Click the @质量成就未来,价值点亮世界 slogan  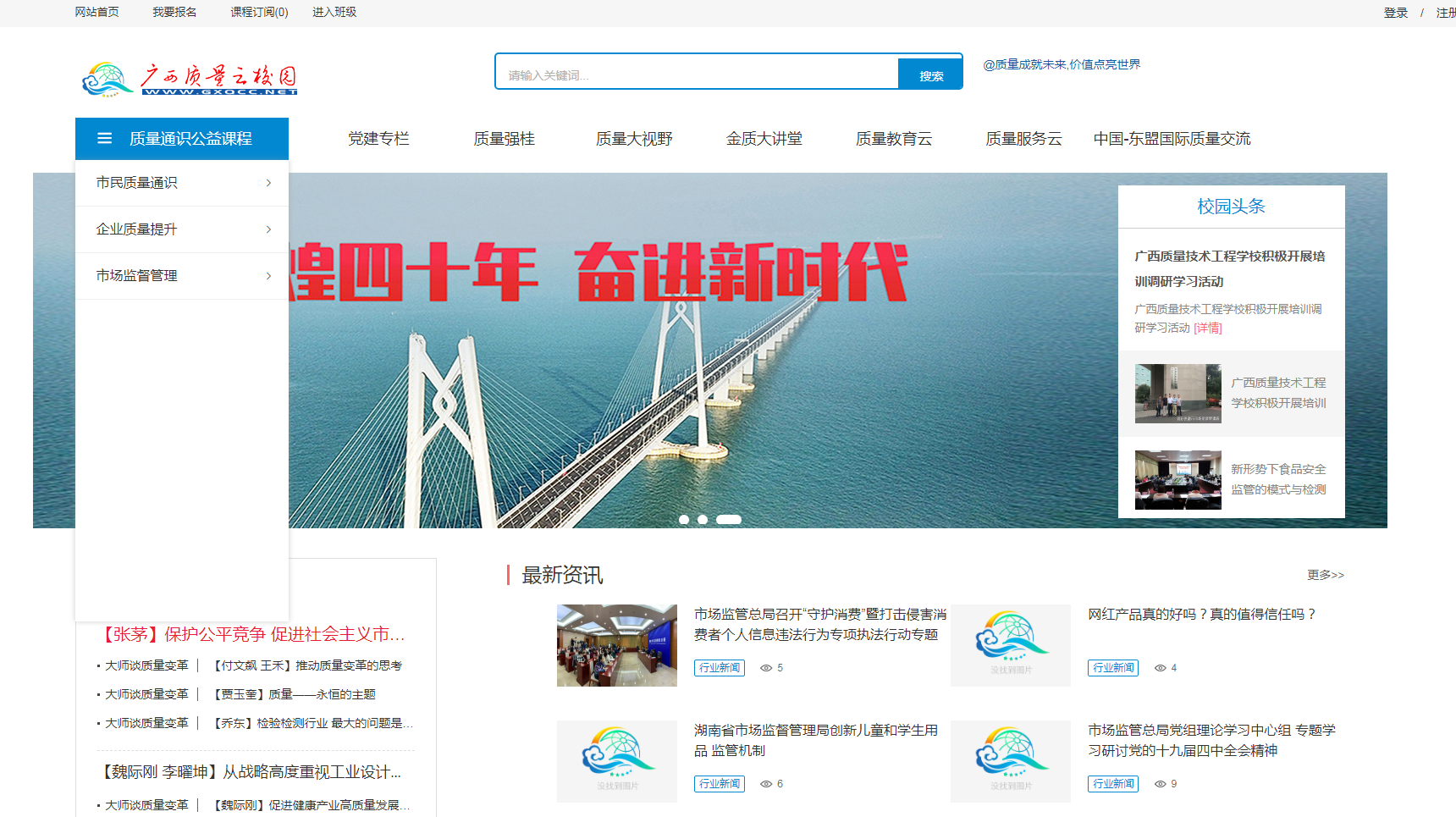[1062, 64]
